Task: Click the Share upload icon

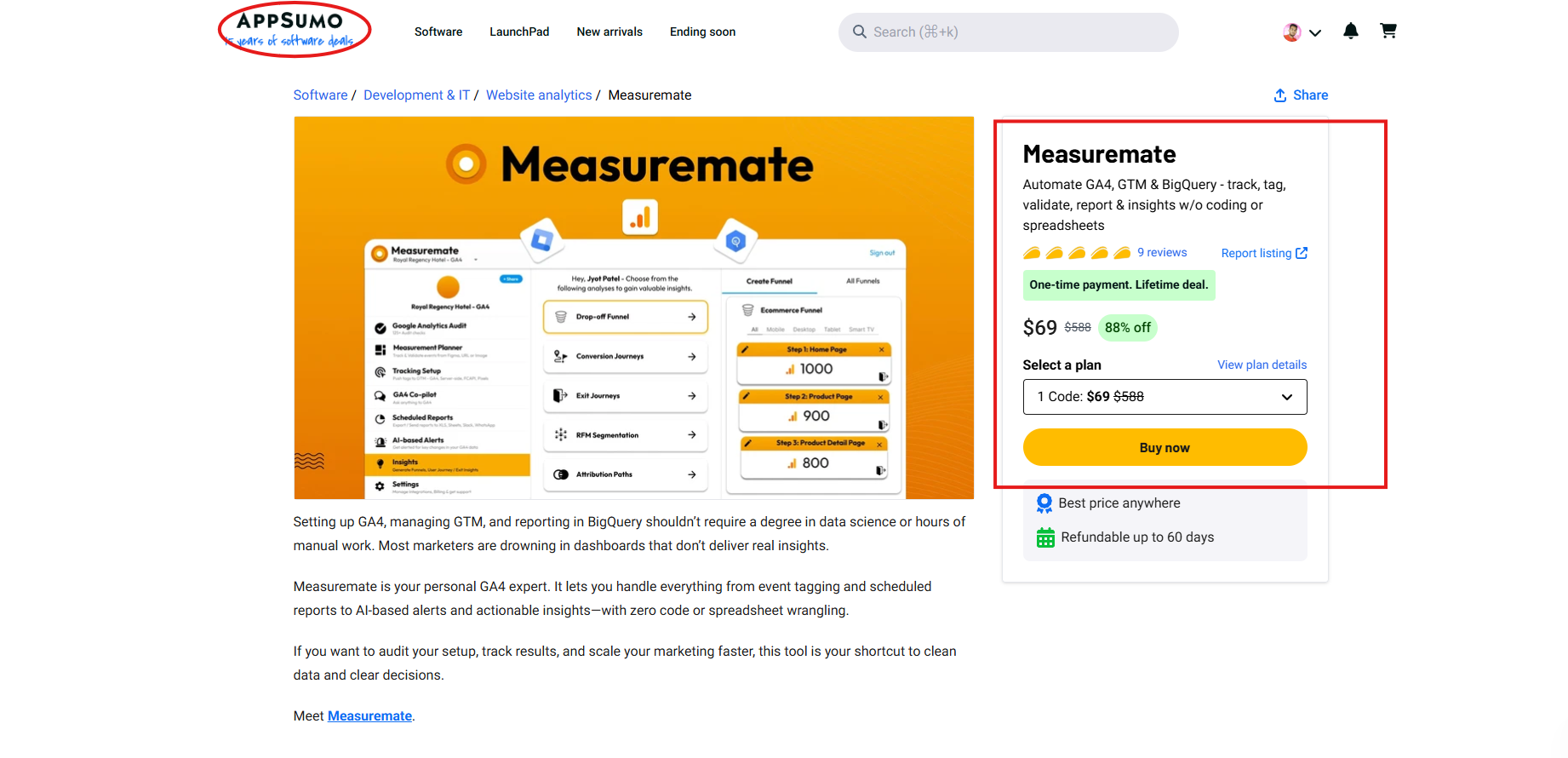Action: pos(1280,95)
